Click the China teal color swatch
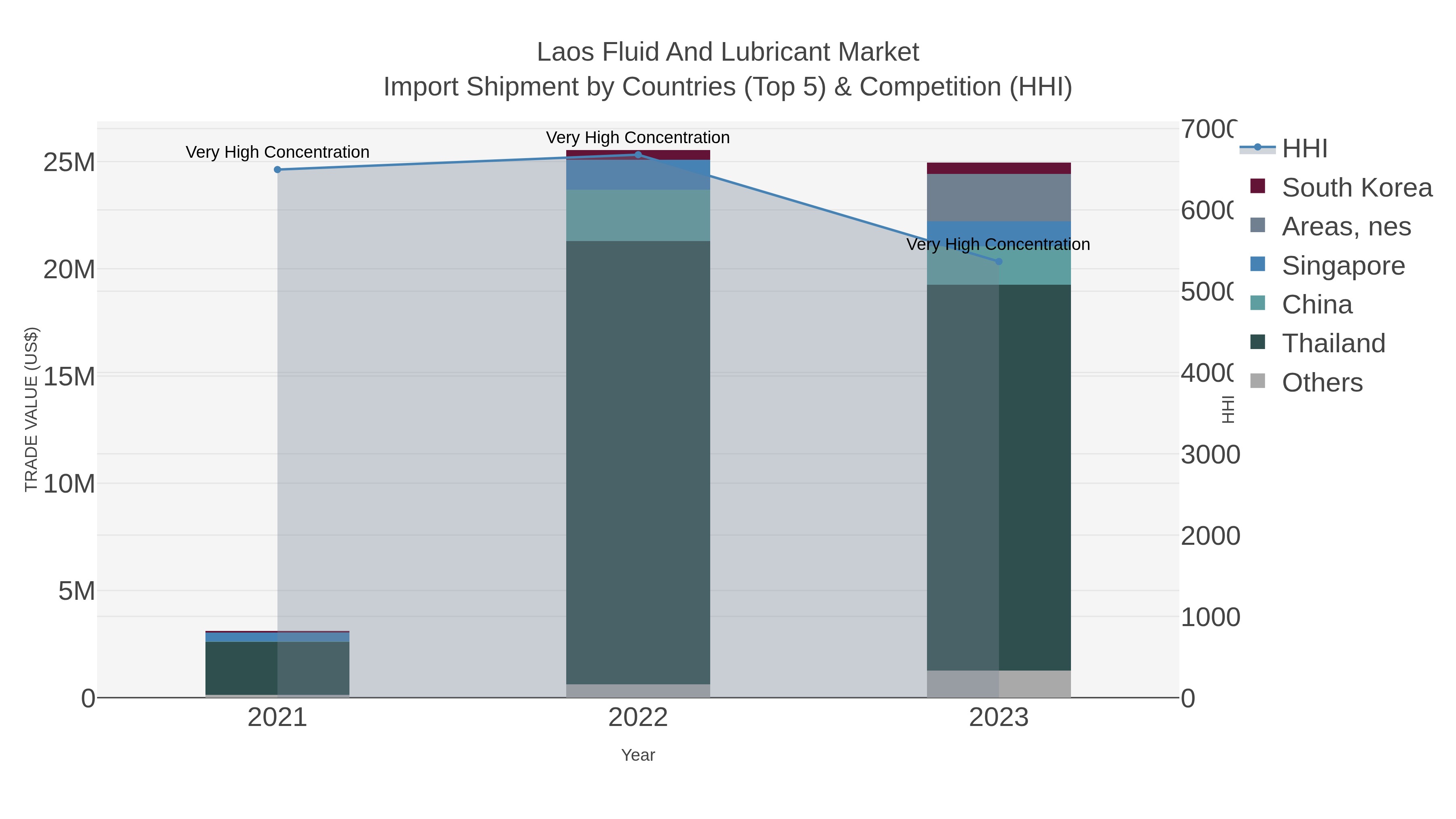 1257,303
